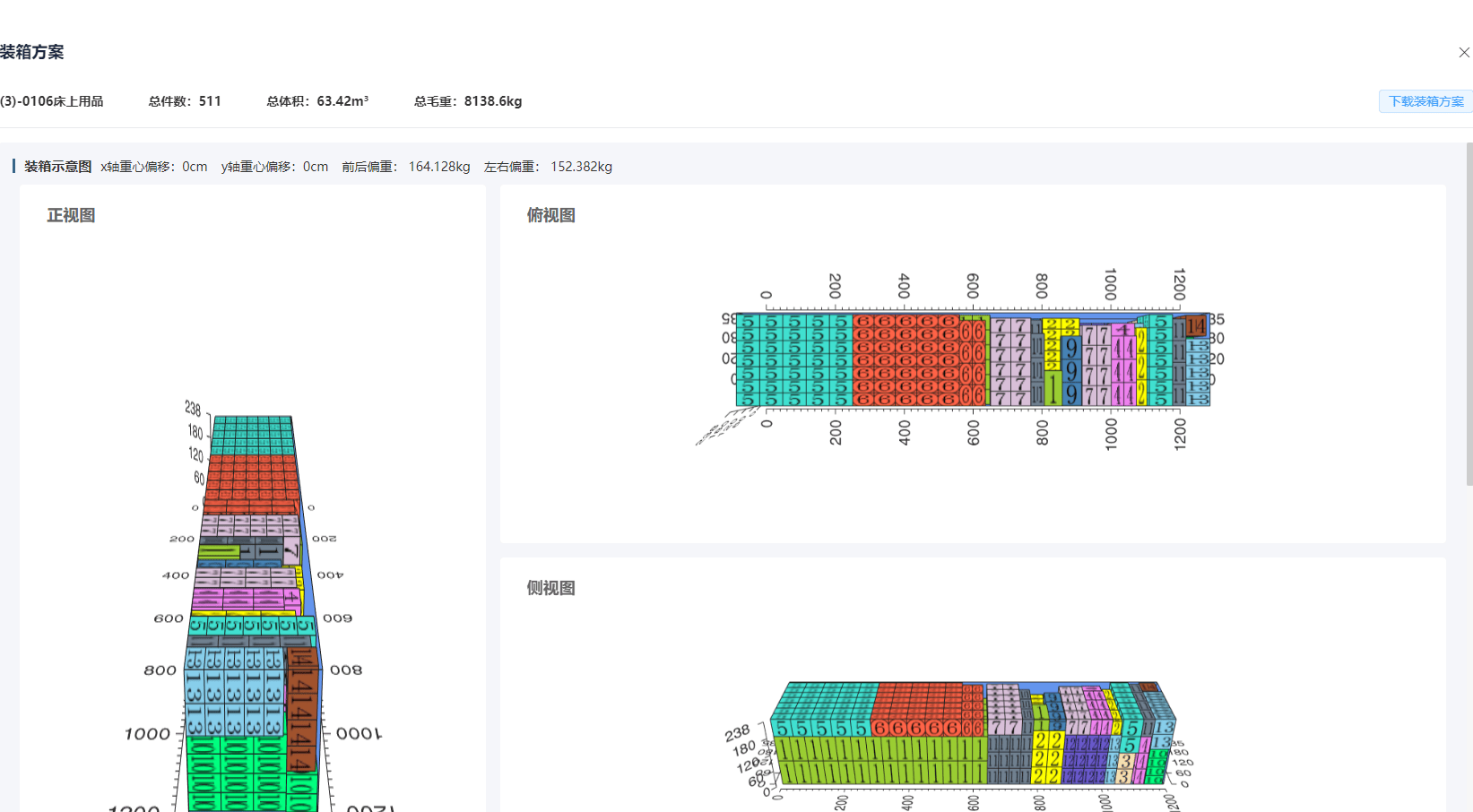Close the 装箱方案 dialog
Viewport: 1473px width, 812px height.
pyautogui.click(x=1463, y=53)
